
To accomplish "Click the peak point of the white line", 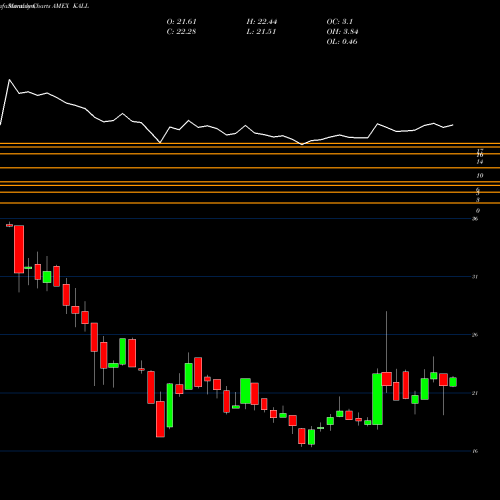I will [9, 80].
